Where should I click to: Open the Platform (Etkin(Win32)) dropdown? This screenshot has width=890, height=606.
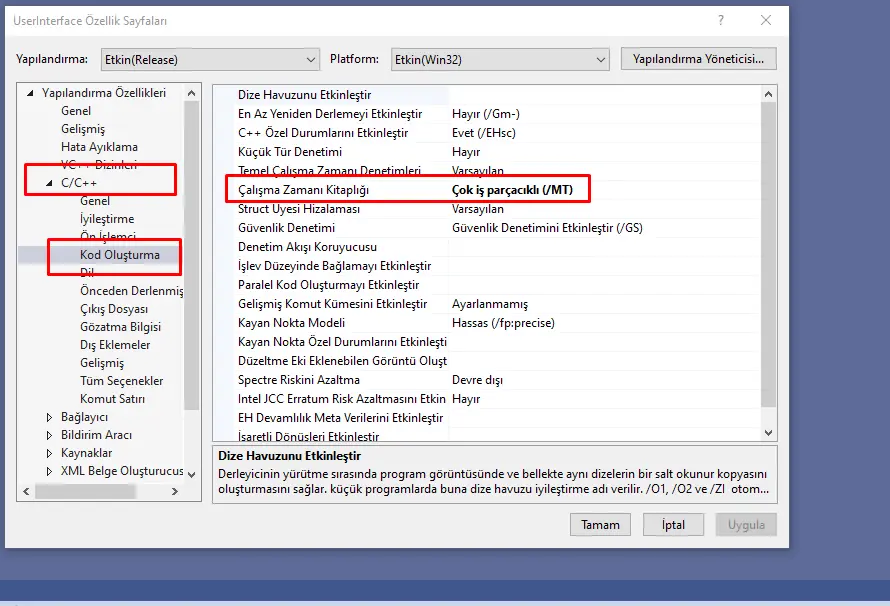pos(500,60)
